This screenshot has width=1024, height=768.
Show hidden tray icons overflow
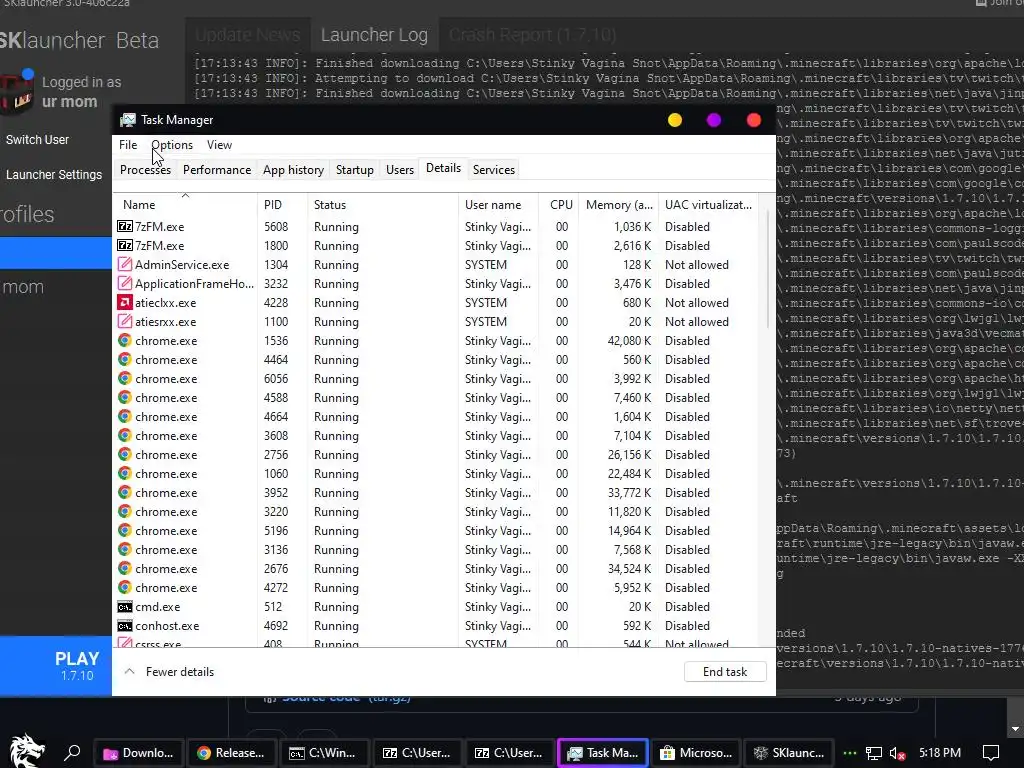click(850, 753)
